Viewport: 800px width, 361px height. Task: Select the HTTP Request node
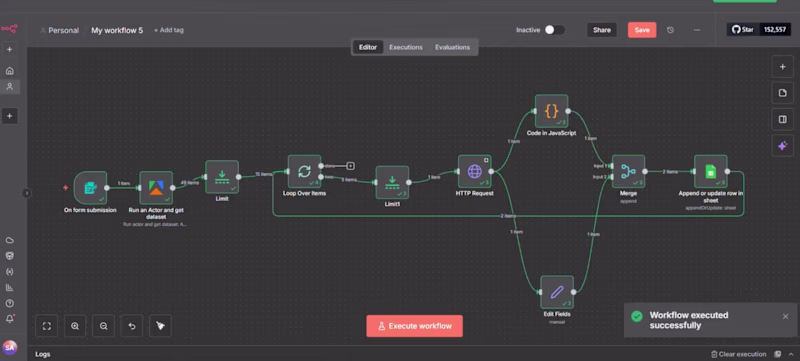(474, 171)
